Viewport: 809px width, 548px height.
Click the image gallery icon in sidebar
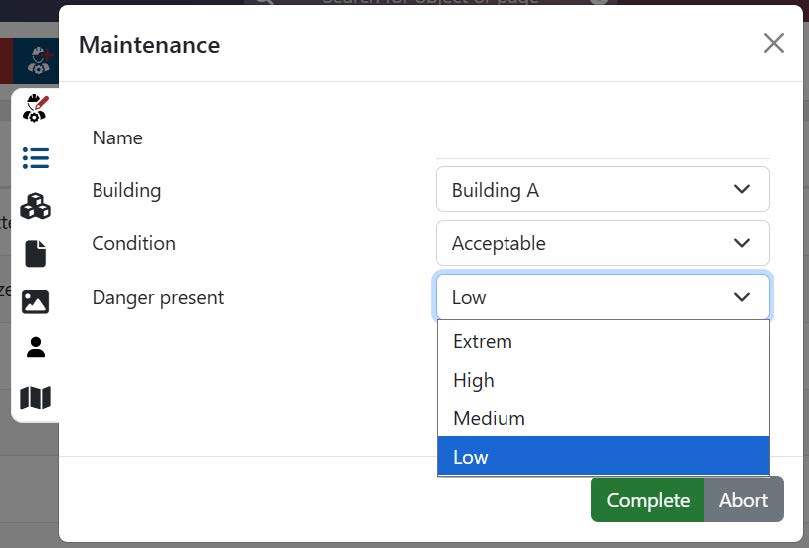point(36,301)
